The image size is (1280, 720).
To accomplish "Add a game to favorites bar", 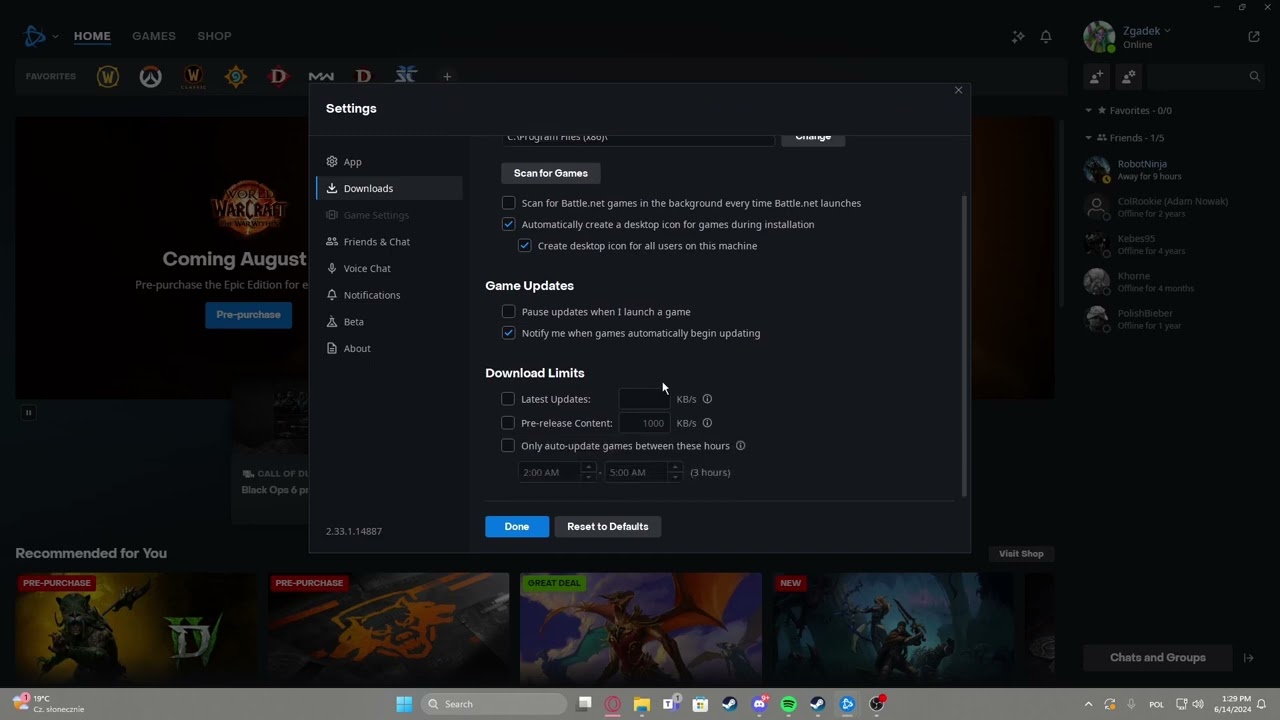I will pyautogui.click(x=447, y=76).
